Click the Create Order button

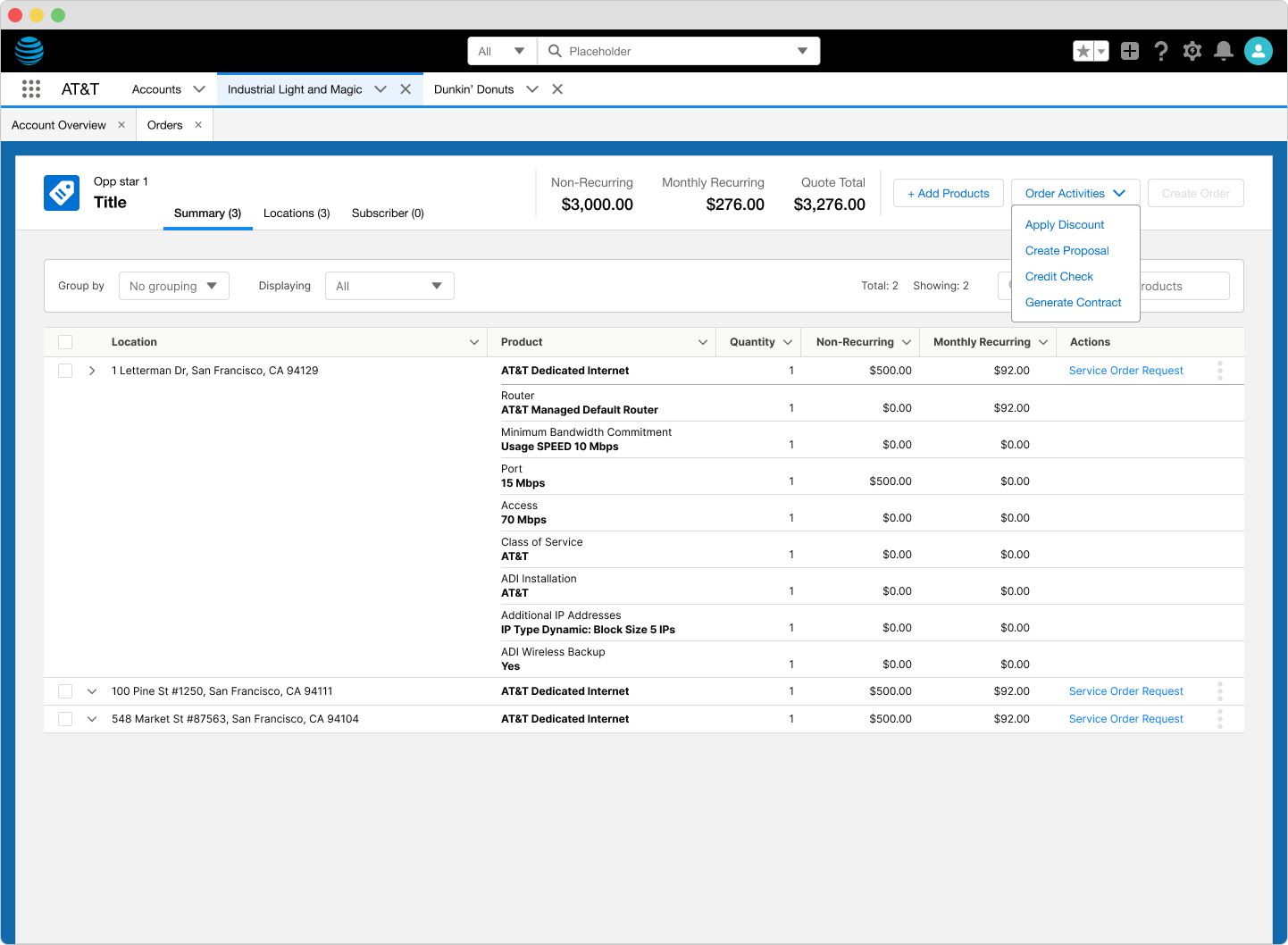1196,193
